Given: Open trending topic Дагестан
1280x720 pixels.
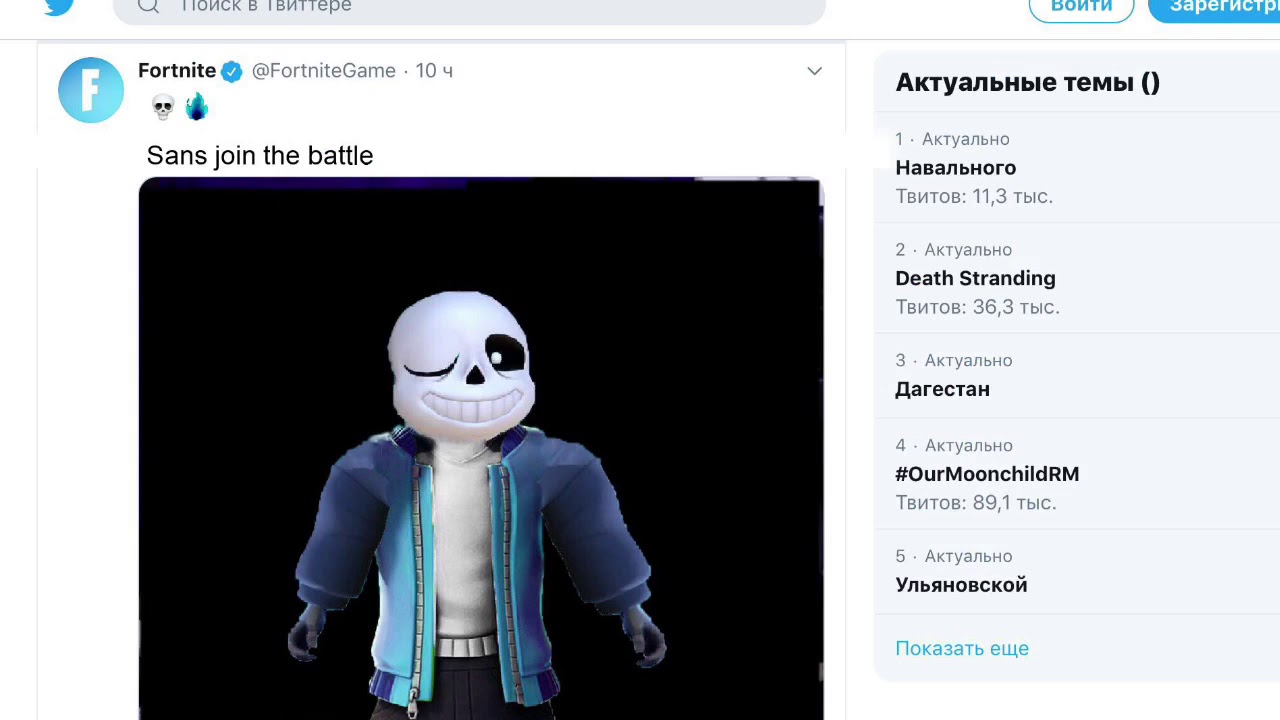Looking at the screenshot, I should [942, 390].
